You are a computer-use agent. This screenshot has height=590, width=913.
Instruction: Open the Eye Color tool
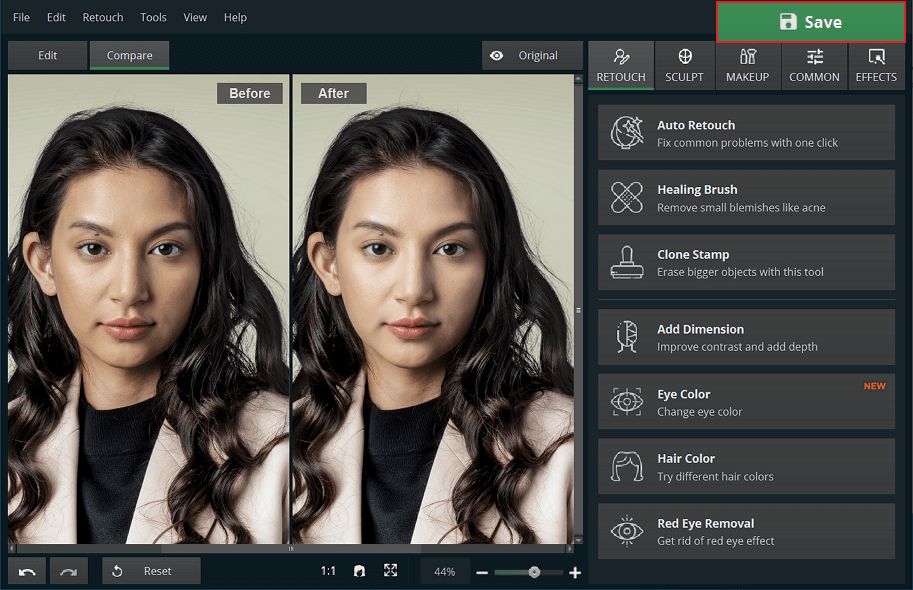coord(746,401)
